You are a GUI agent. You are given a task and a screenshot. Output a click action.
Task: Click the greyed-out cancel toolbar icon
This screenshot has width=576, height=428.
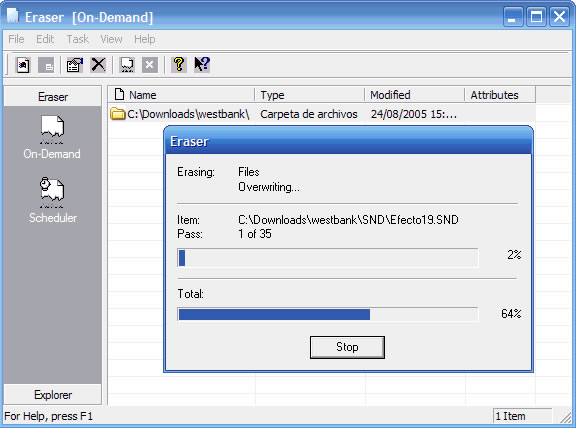point(150,65)
